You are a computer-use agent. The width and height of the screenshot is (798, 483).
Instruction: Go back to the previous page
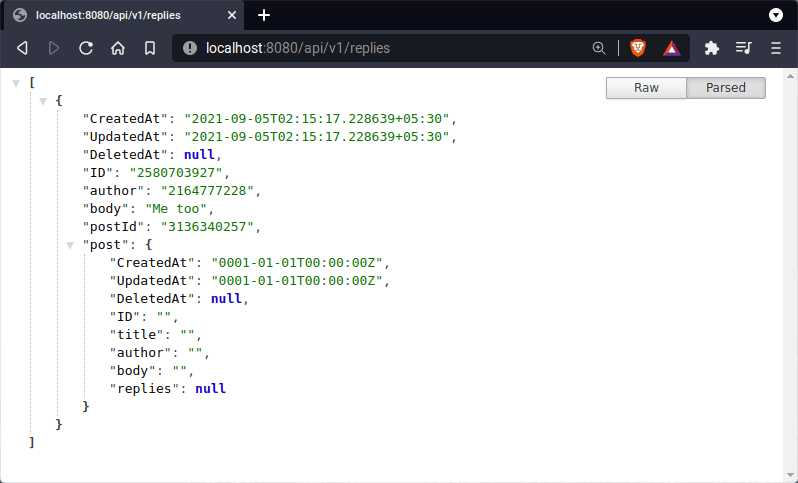pos(22,48)
